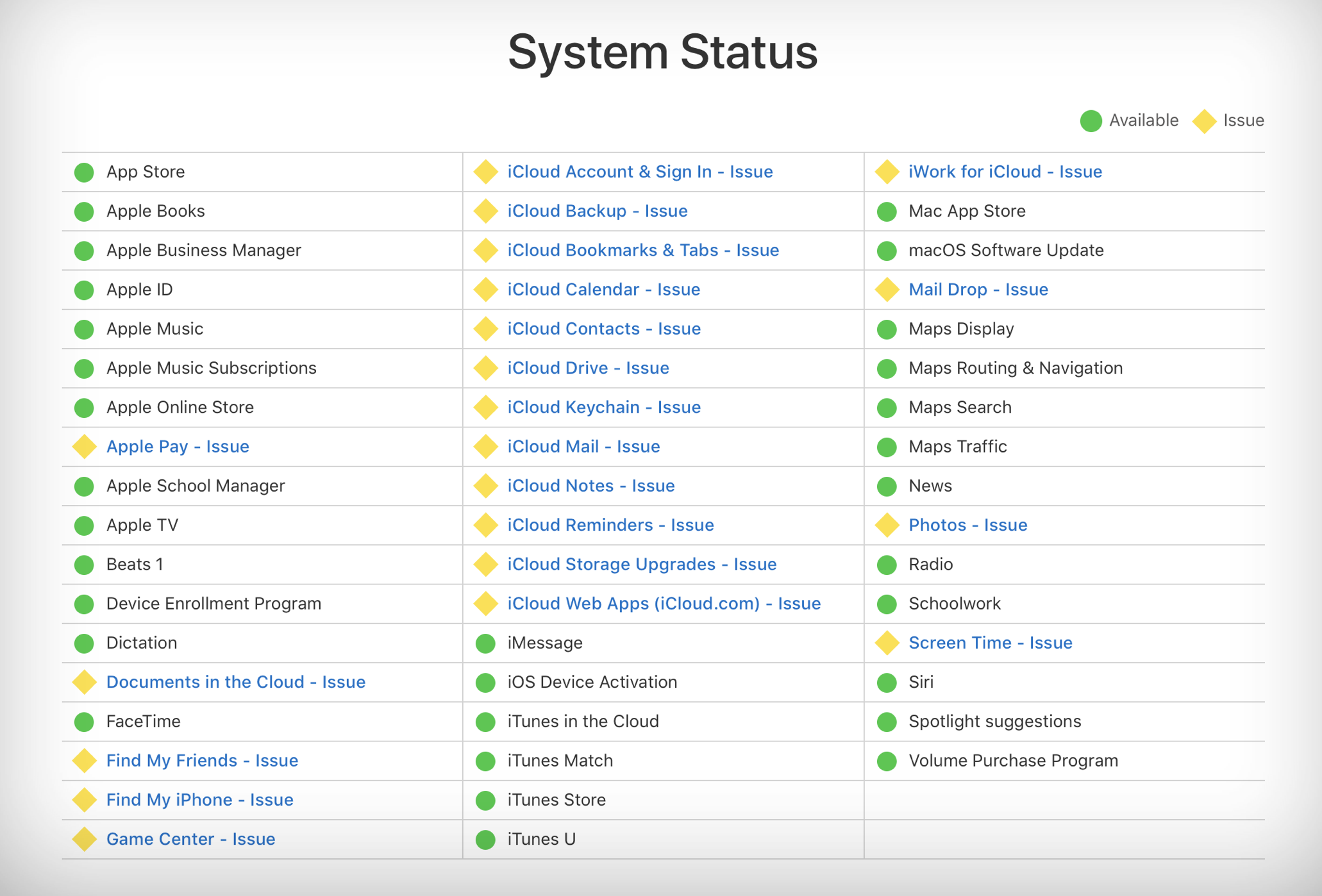The width and height of the screenshot is (1322, 896).
Task: Click the yellow diamond beside Mail Drop
Action: [x=887, y=290]
